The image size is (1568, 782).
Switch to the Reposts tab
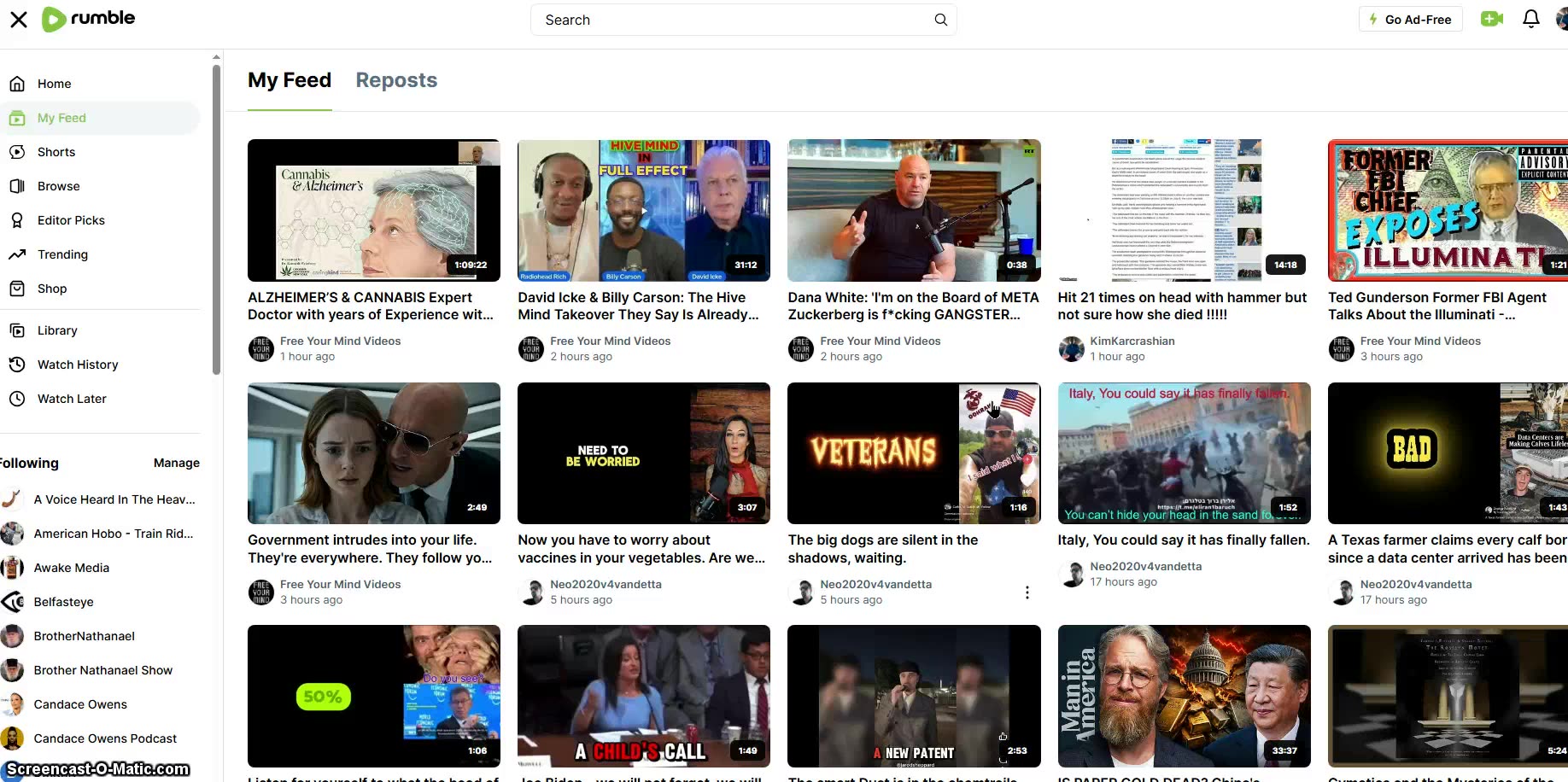pyautogui.click(x=396, y=80)
